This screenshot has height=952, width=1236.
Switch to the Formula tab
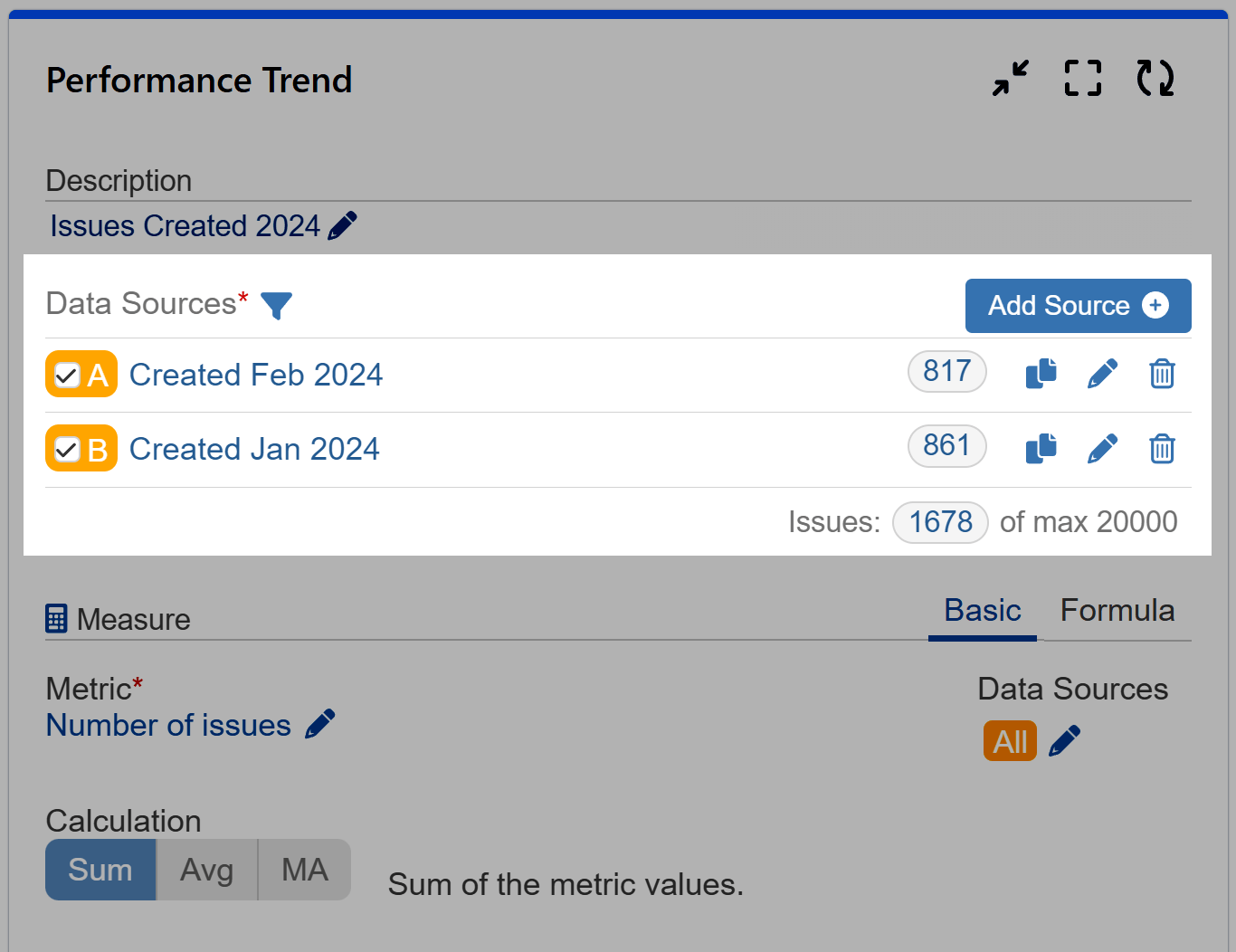pyautogui.click(x=1117, y=611)
